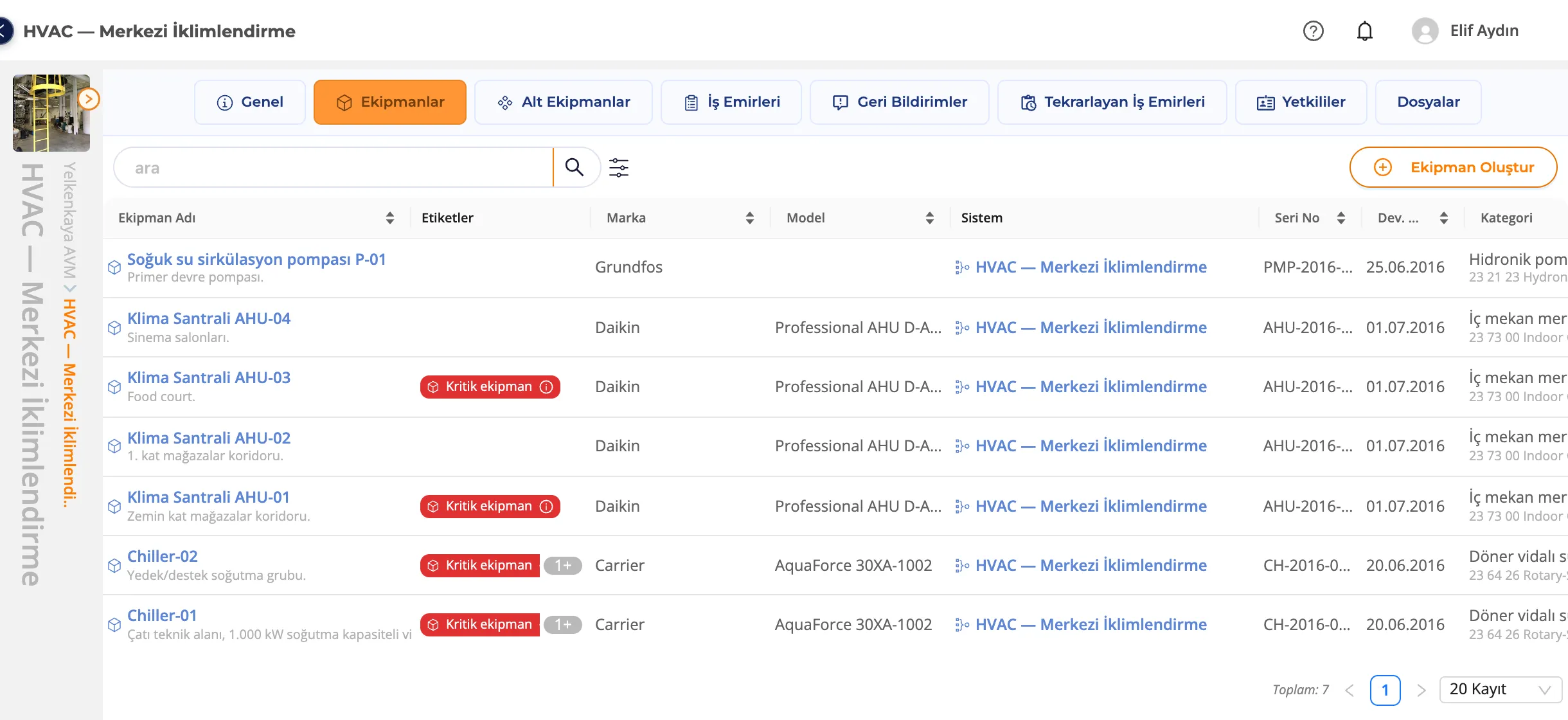The image size is (1568, 720).
Task: Go to next page arrow
Action: click(1421, 690)
